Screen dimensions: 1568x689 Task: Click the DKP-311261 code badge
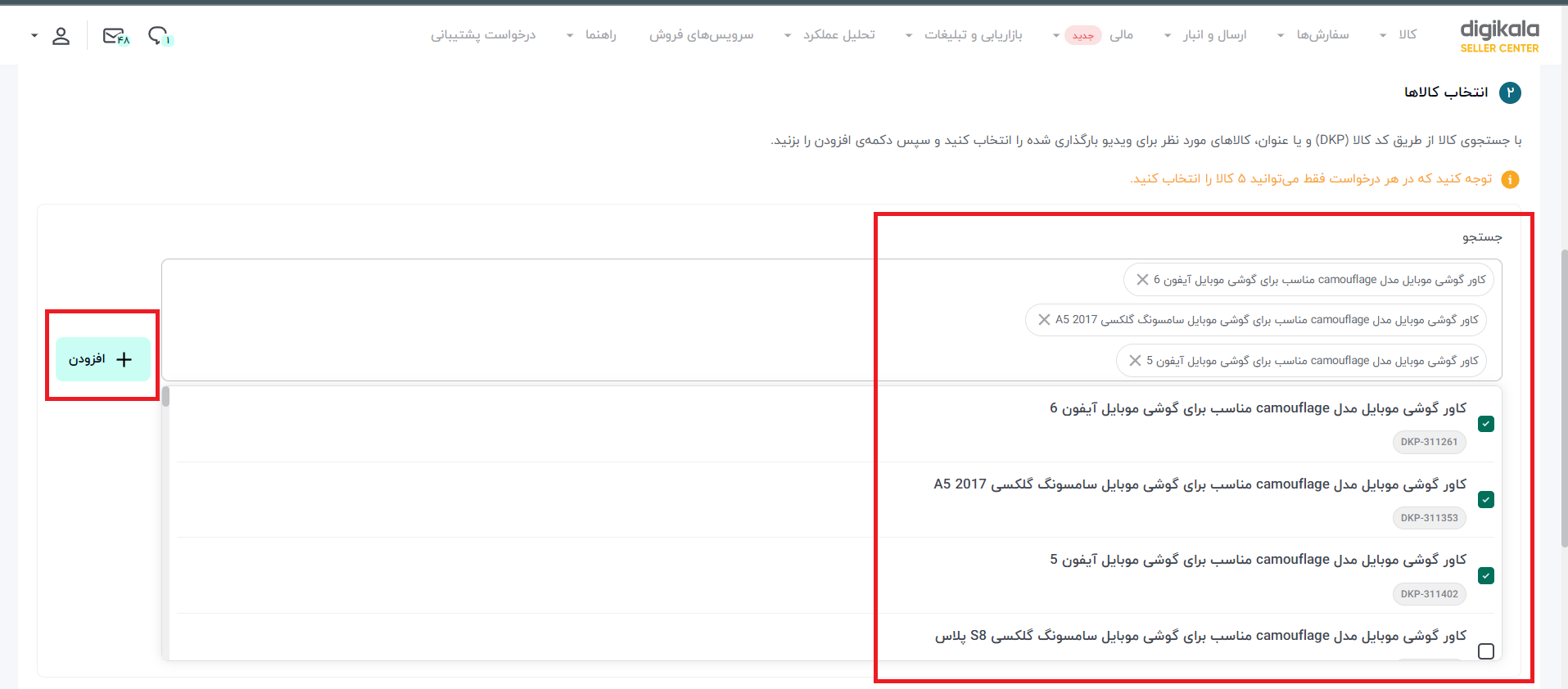[x=1430, y=442]
